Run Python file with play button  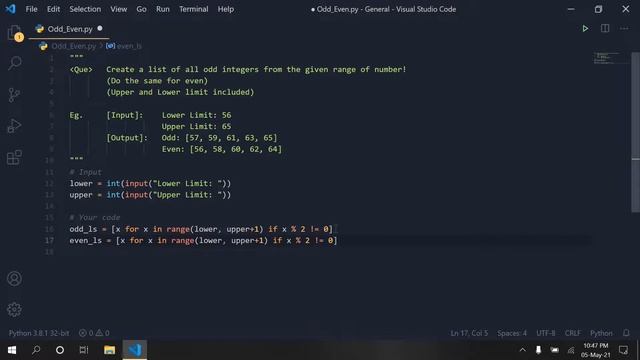click(585, 29)
